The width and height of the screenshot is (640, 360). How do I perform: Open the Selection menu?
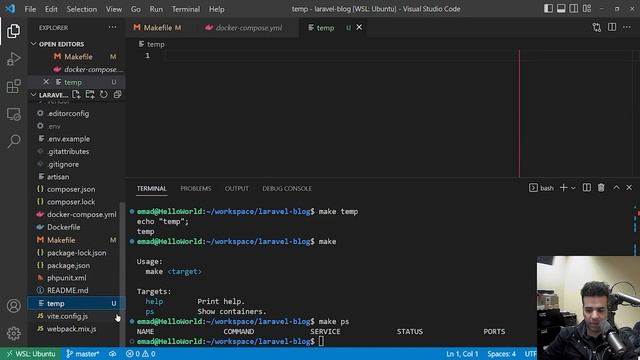82,9
